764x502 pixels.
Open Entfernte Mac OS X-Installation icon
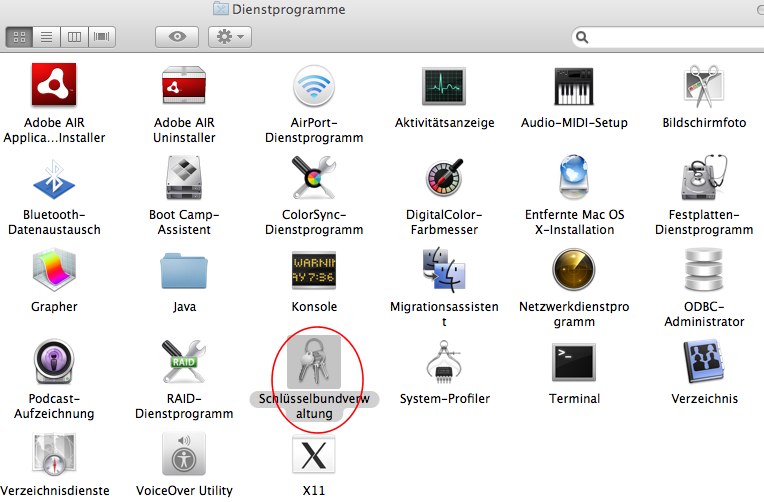pyautogui.click(x=574, y=177)
